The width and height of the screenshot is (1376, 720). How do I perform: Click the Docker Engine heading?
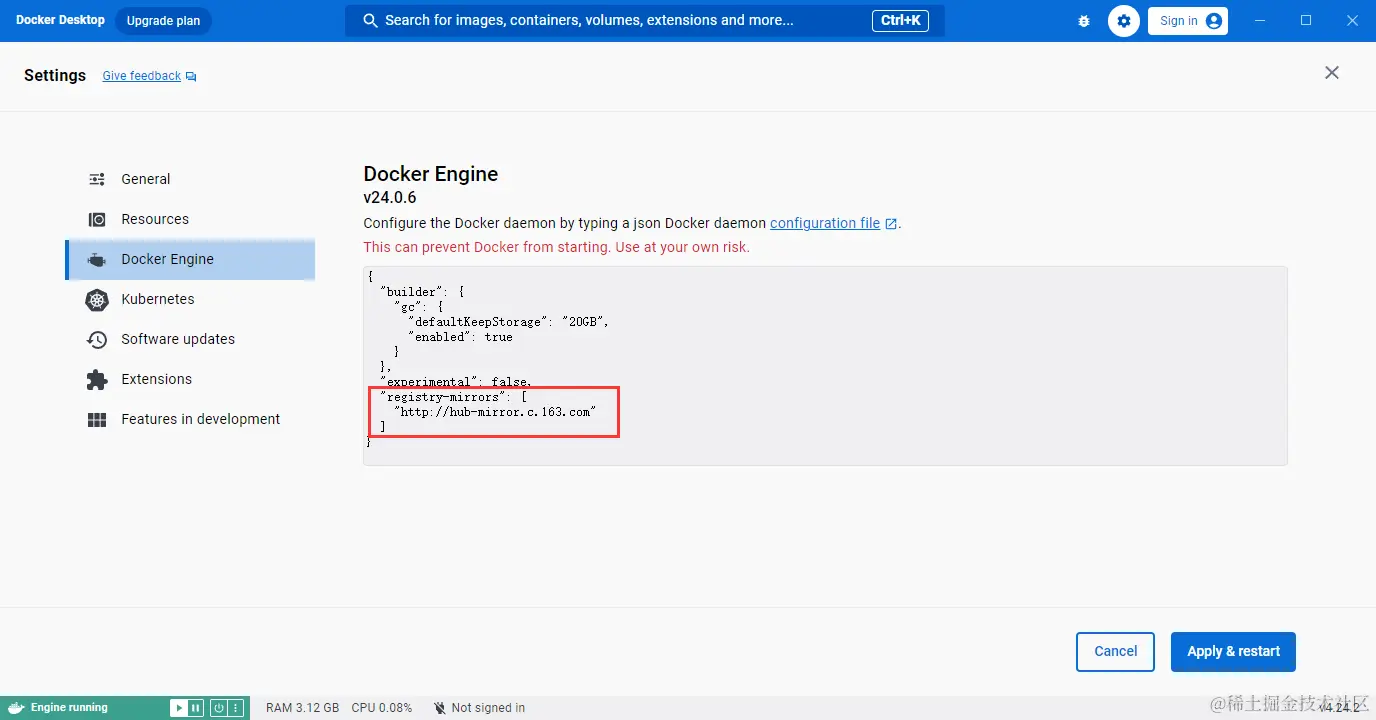(x=431, y=174)
